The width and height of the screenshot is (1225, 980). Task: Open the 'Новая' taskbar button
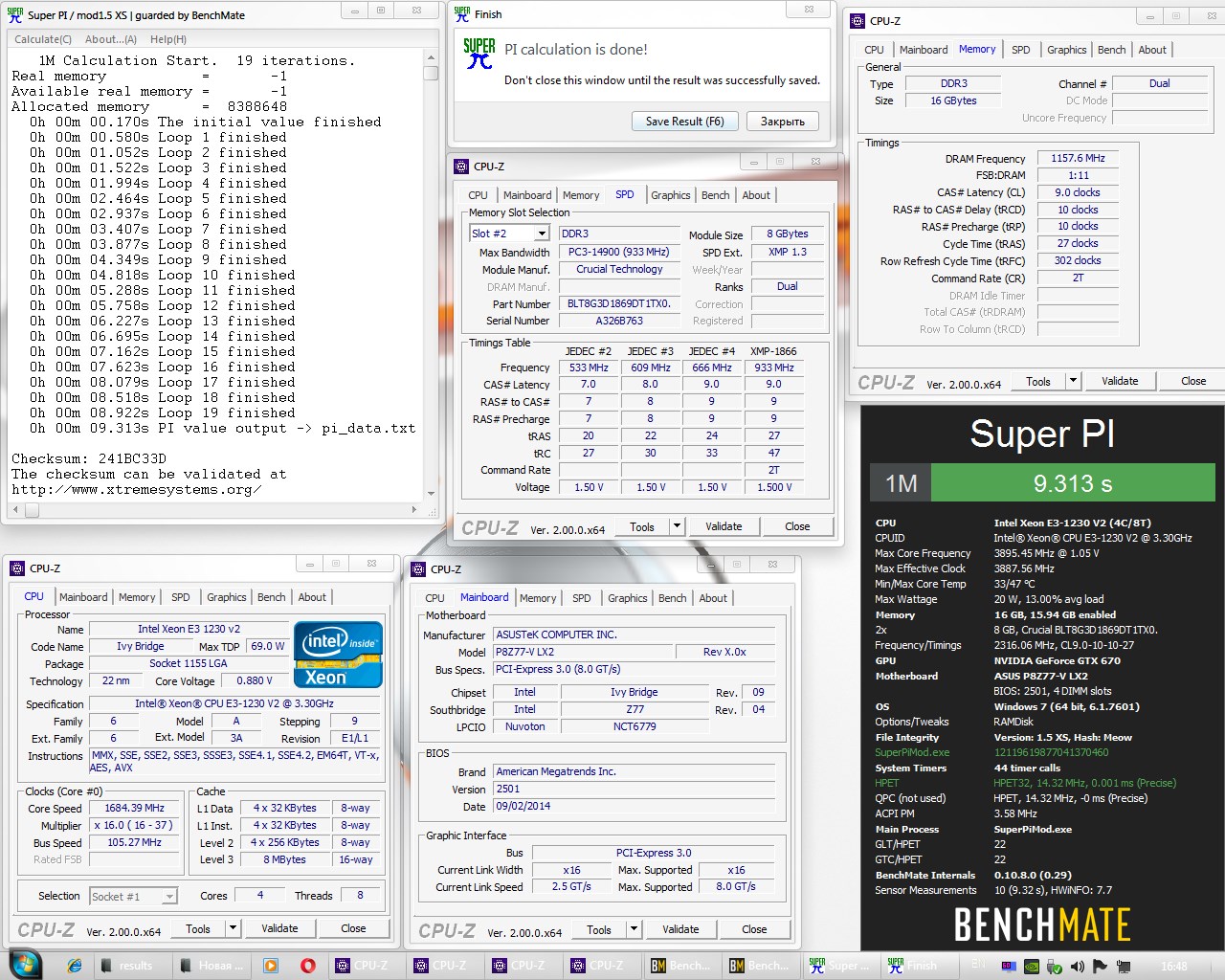212,966
